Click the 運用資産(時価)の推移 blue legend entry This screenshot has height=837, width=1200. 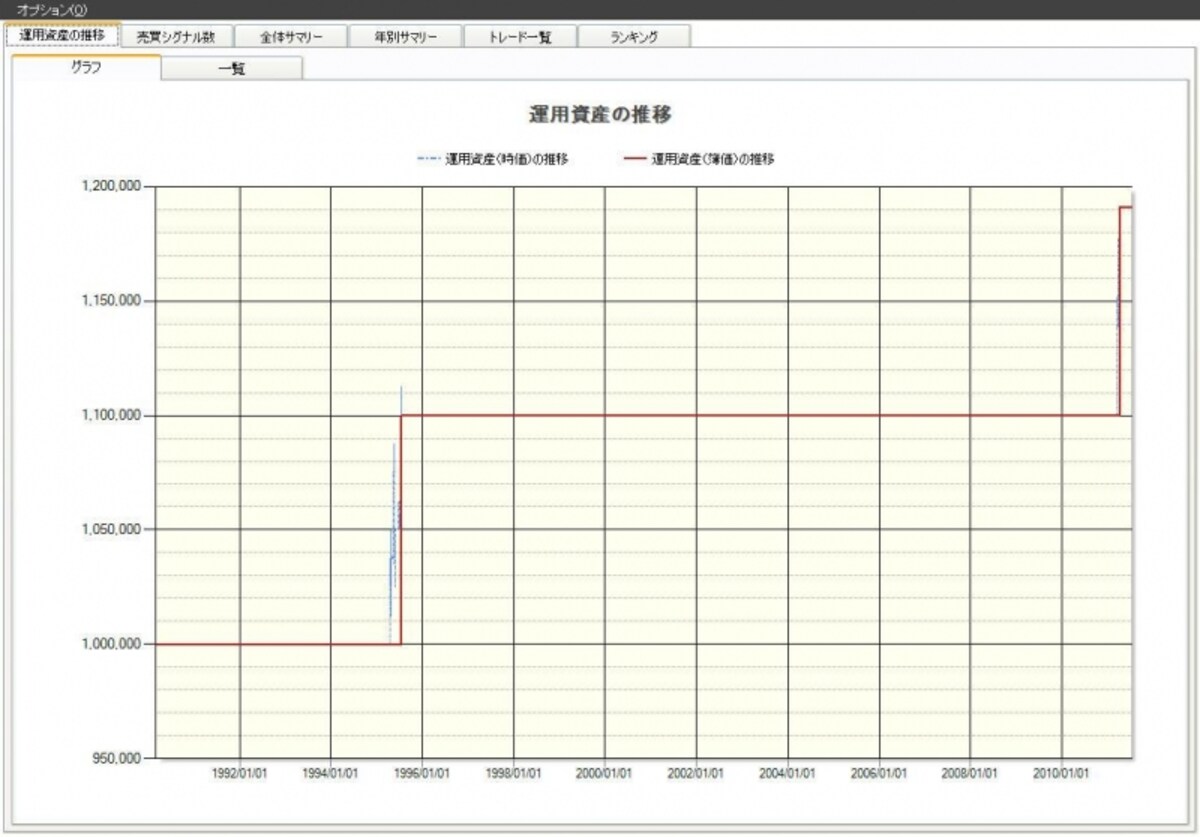click(x=493, y=158)
